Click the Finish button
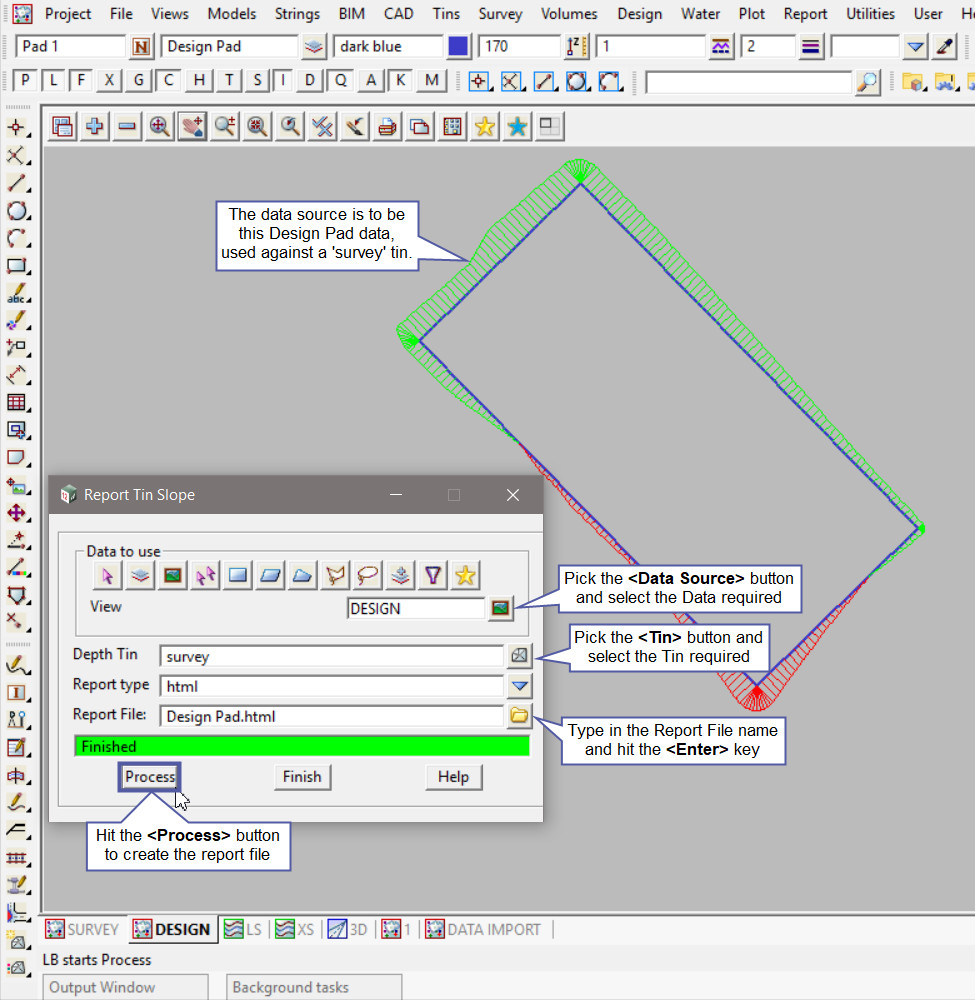 (x=302, y=777)
